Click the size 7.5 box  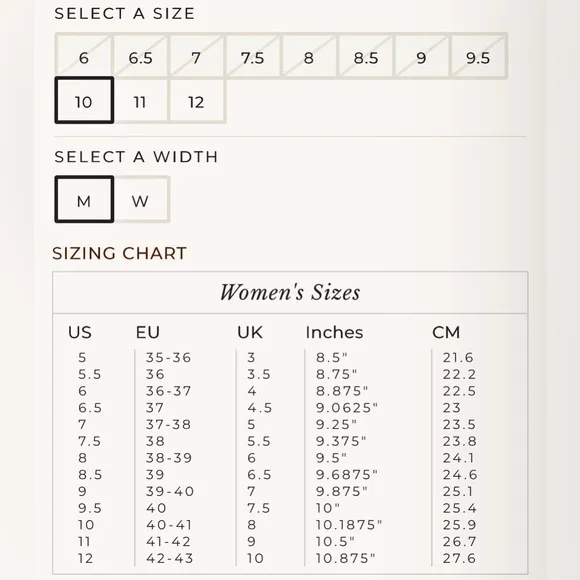click(253, 56)
